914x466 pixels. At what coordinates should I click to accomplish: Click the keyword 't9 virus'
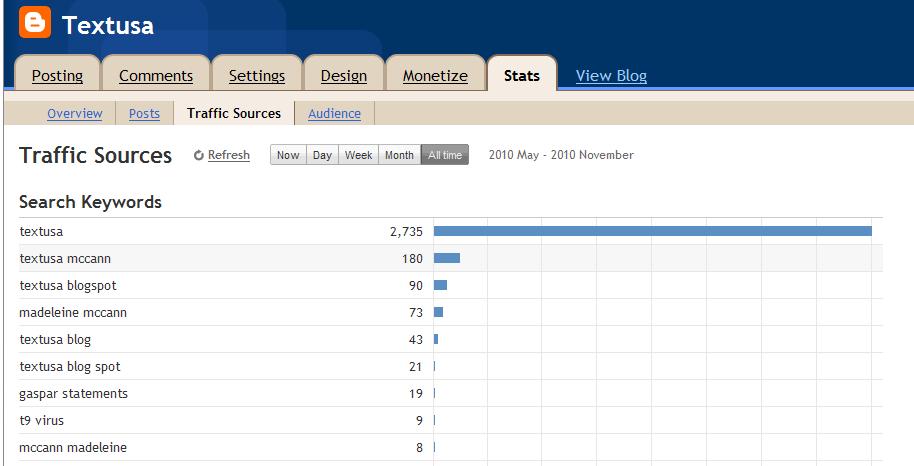click(41, 421)
